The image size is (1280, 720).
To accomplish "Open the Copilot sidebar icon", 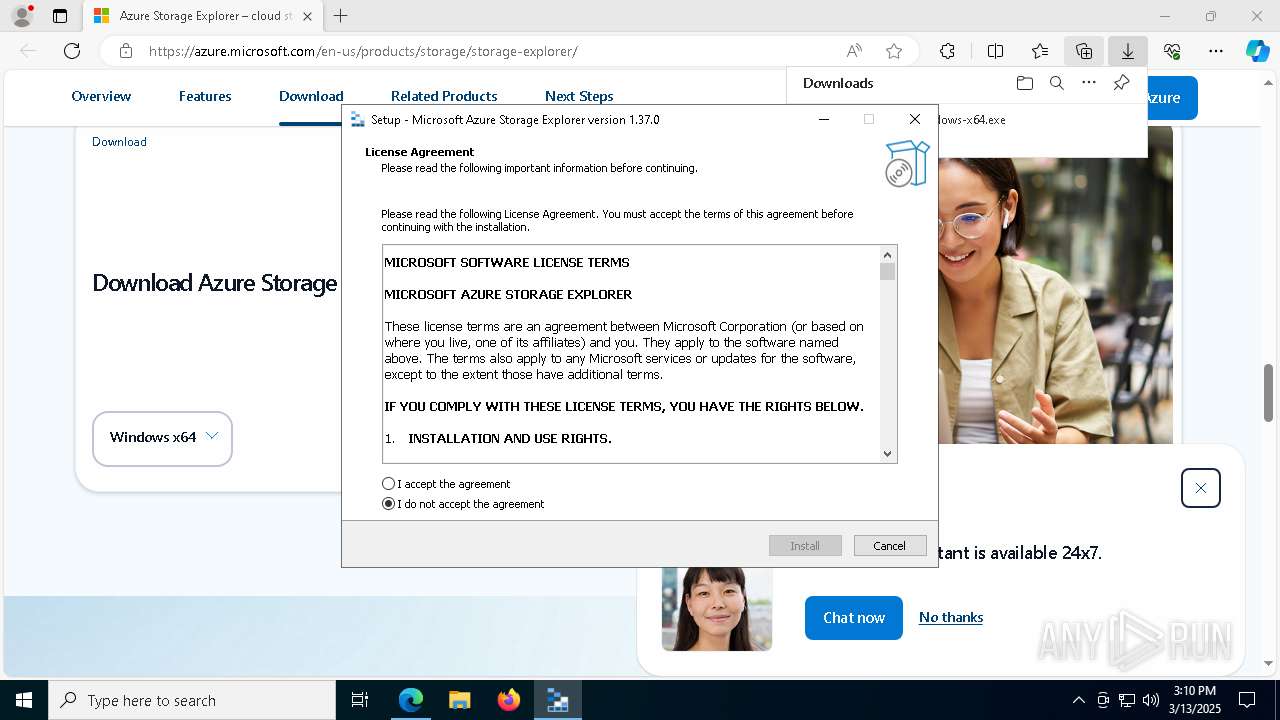I will click(x=1258, y=51).
